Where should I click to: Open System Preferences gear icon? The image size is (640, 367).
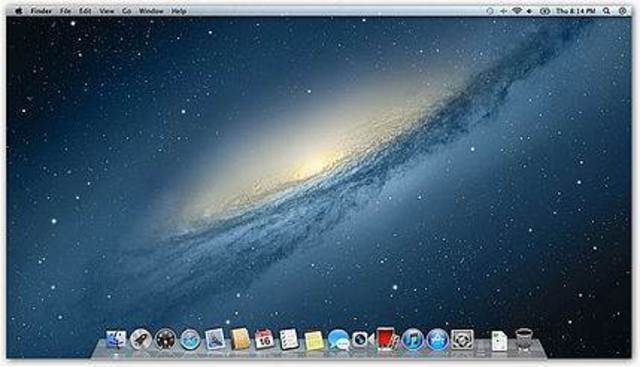(x=462, y=340)
